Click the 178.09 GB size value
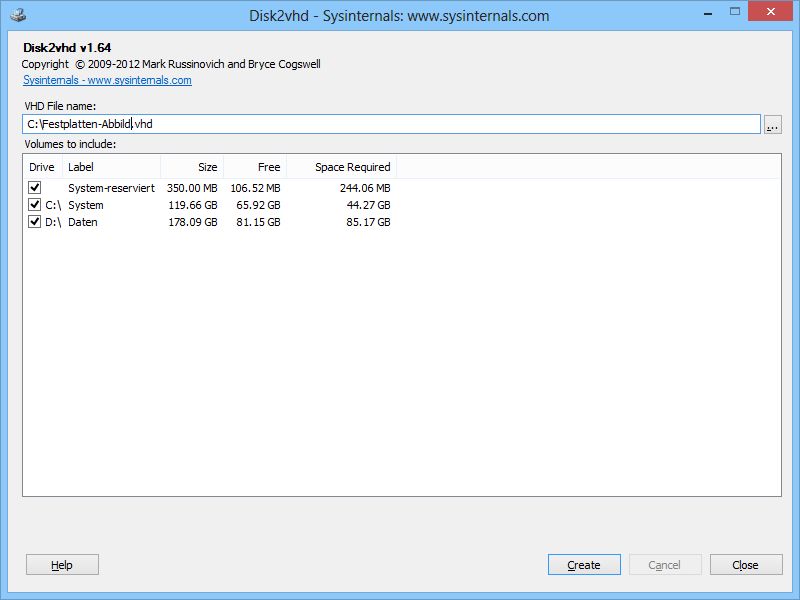 (x=193, y=222)
